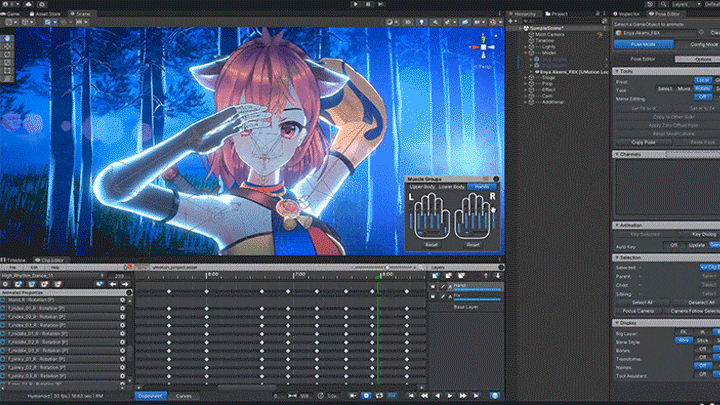
Task: Move layer down arrow in Layers panel
Action: point(498,276)
